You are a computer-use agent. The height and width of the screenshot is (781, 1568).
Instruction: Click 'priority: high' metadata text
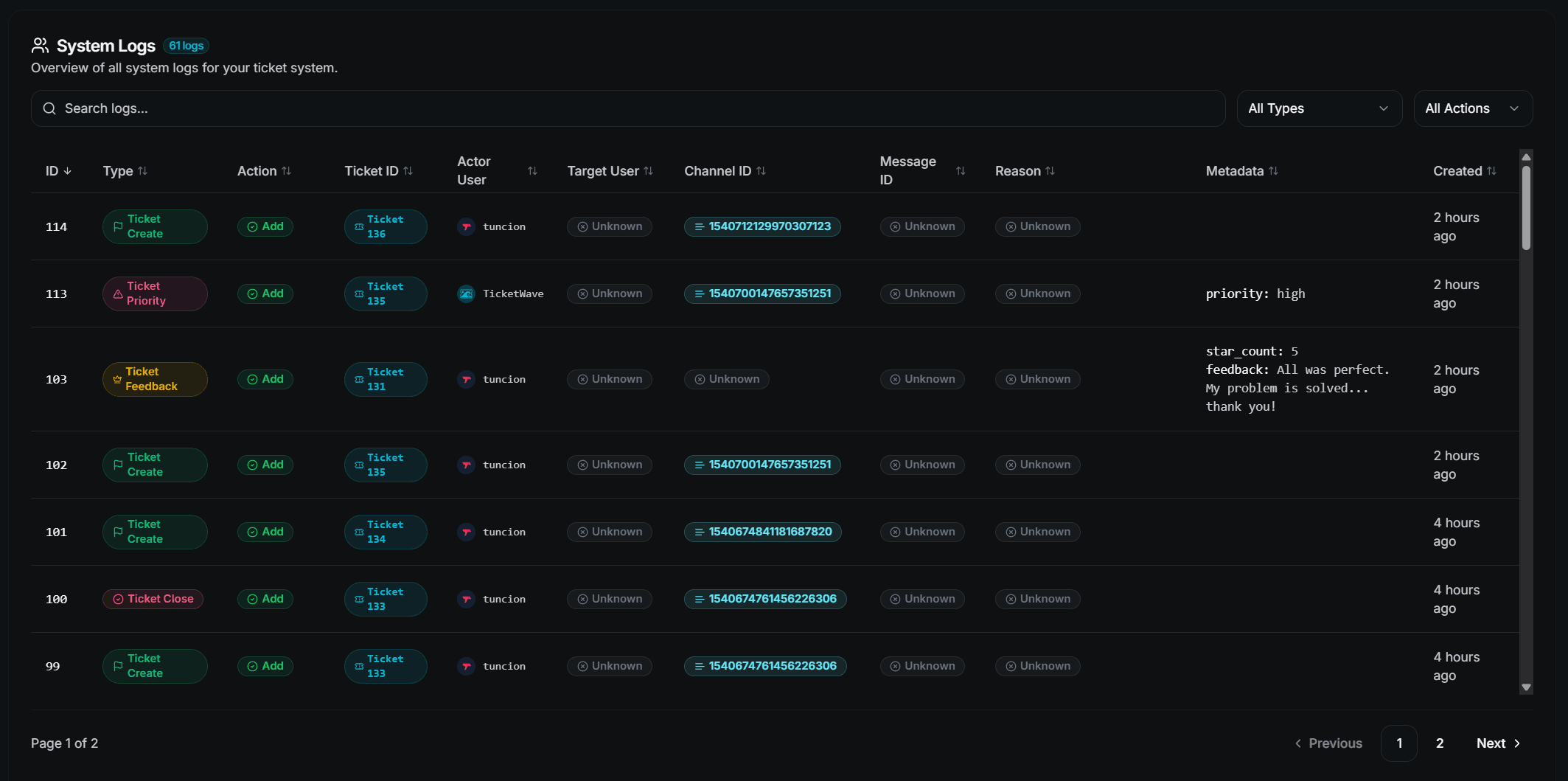(x=1255, y=294)
